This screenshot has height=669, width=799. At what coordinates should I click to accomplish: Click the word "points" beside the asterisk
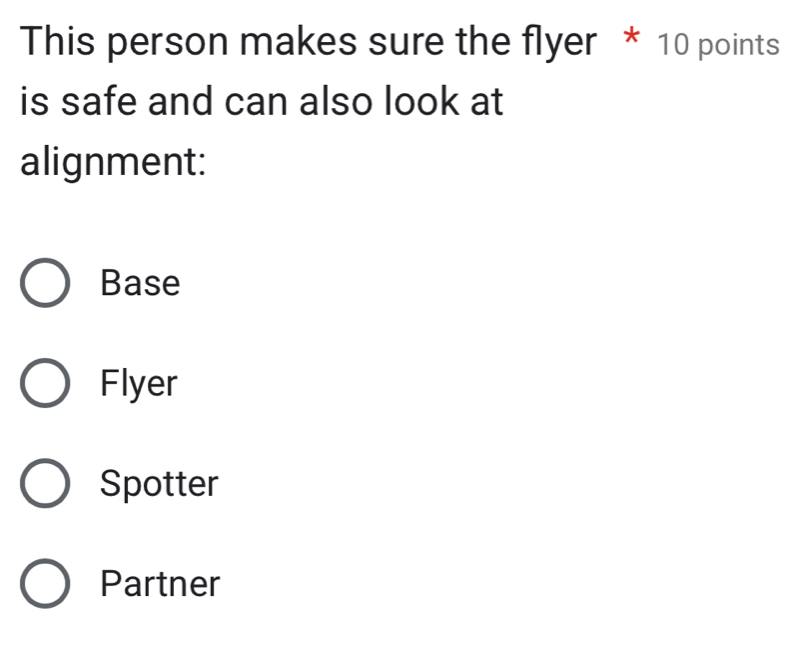coord(739,45)
